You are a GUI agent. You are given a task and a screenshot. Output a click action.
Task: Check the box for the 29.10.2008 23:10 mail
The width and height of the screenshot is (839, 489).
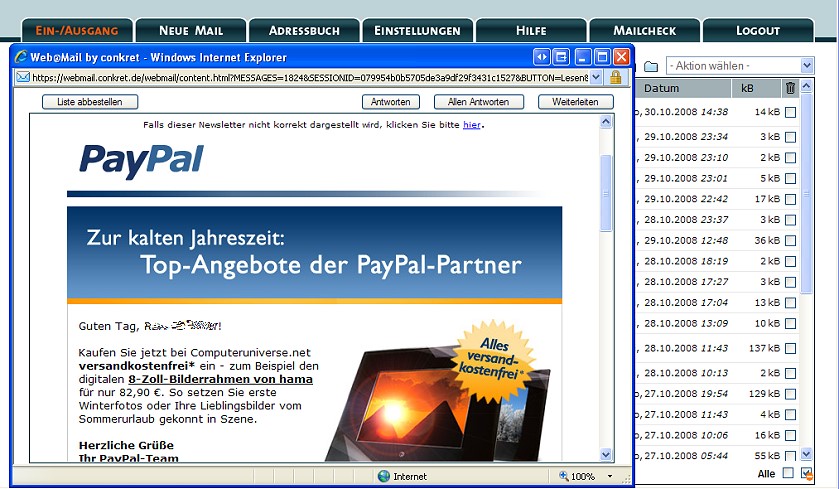[790, 158]
